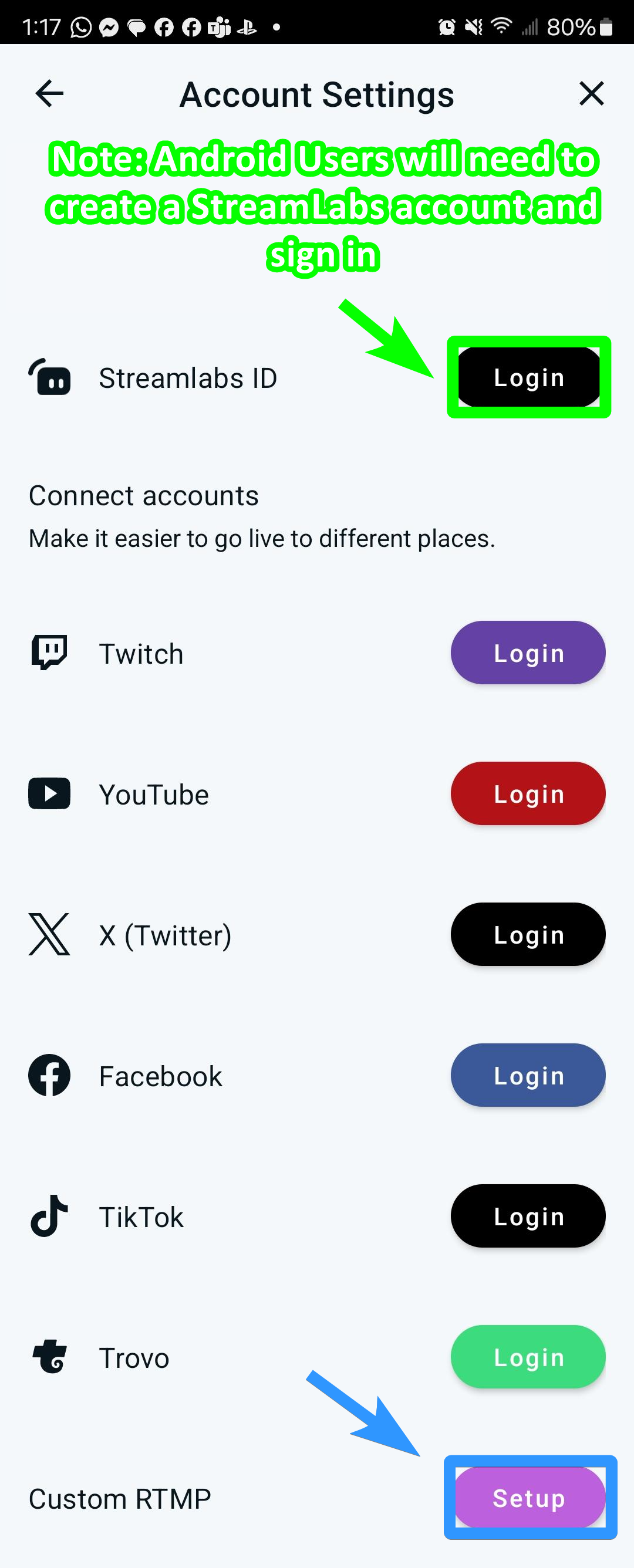Open Custom RTMP Setup
This screenshot has height=1568, width=634.
coord(530,1498)
